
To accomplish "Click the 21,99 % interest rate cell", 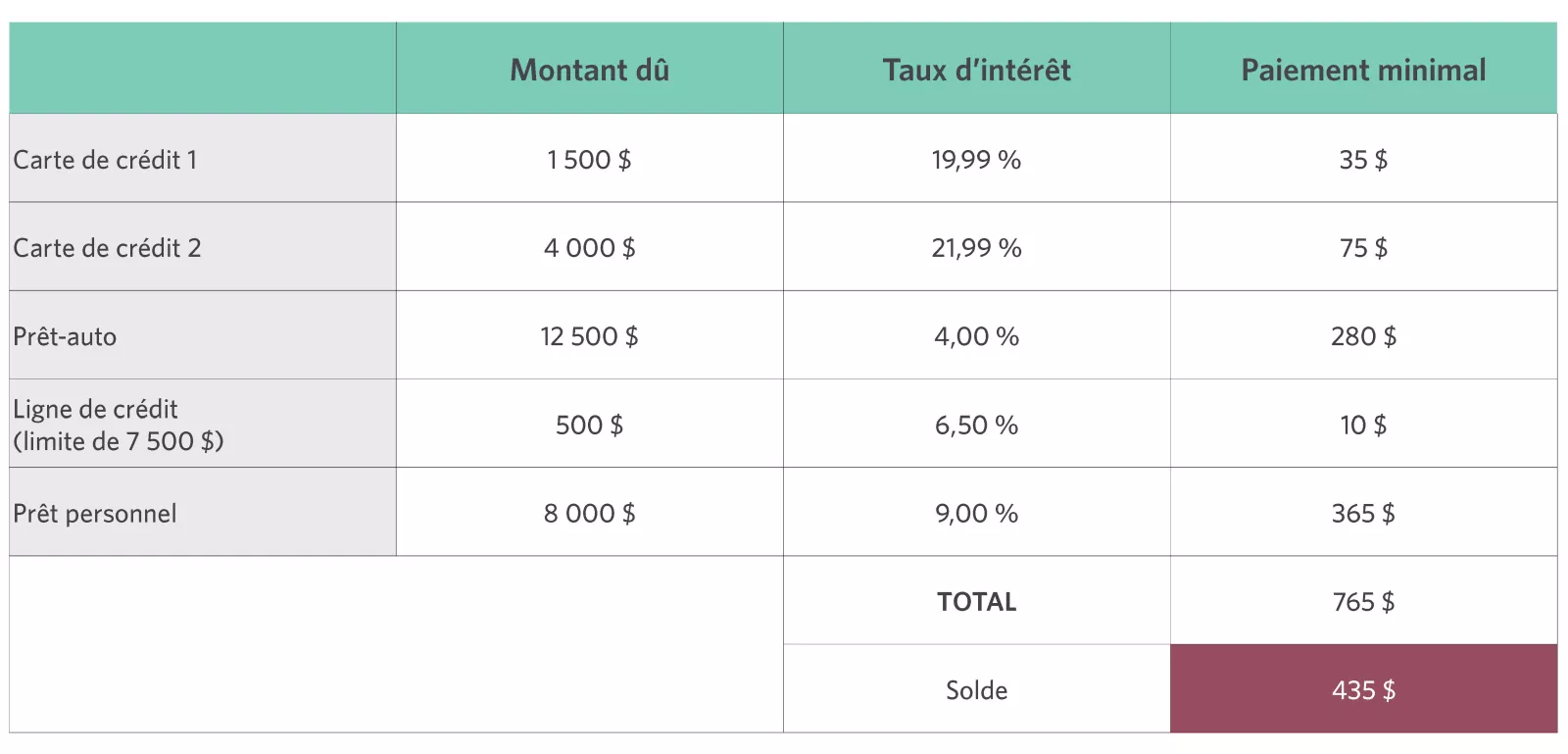I will 976,248.
